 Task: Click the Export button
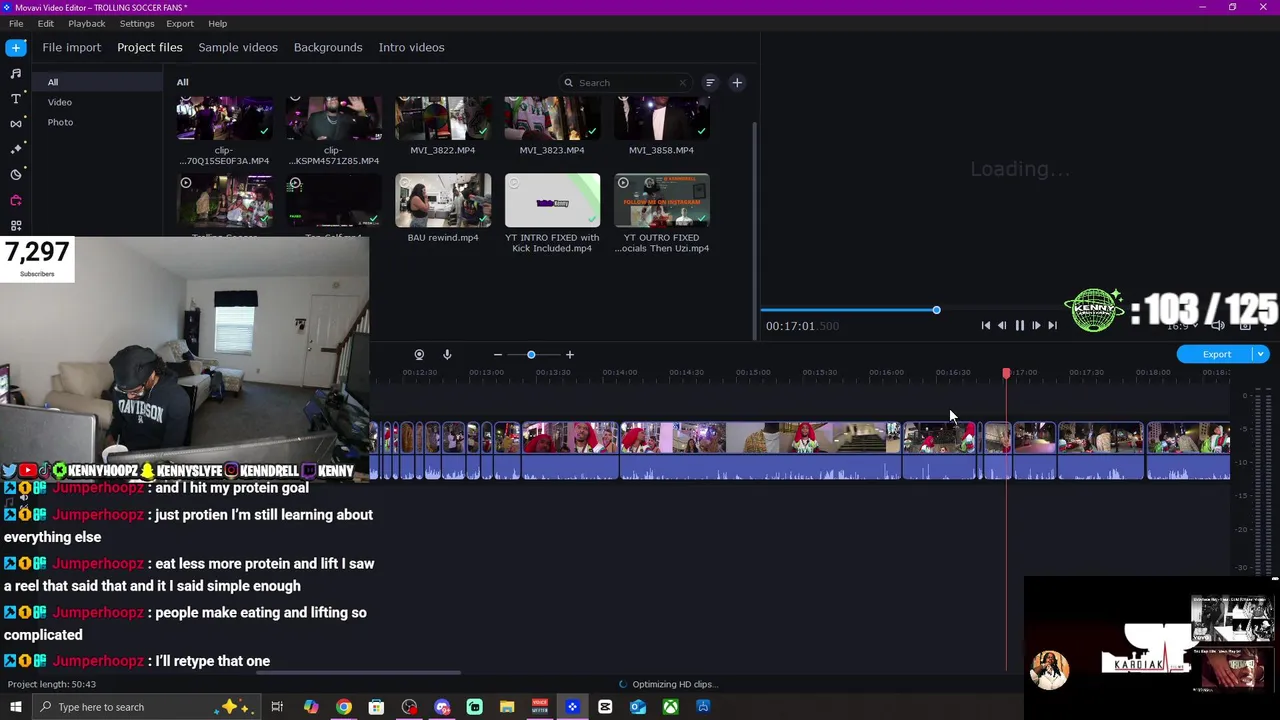1216,354
